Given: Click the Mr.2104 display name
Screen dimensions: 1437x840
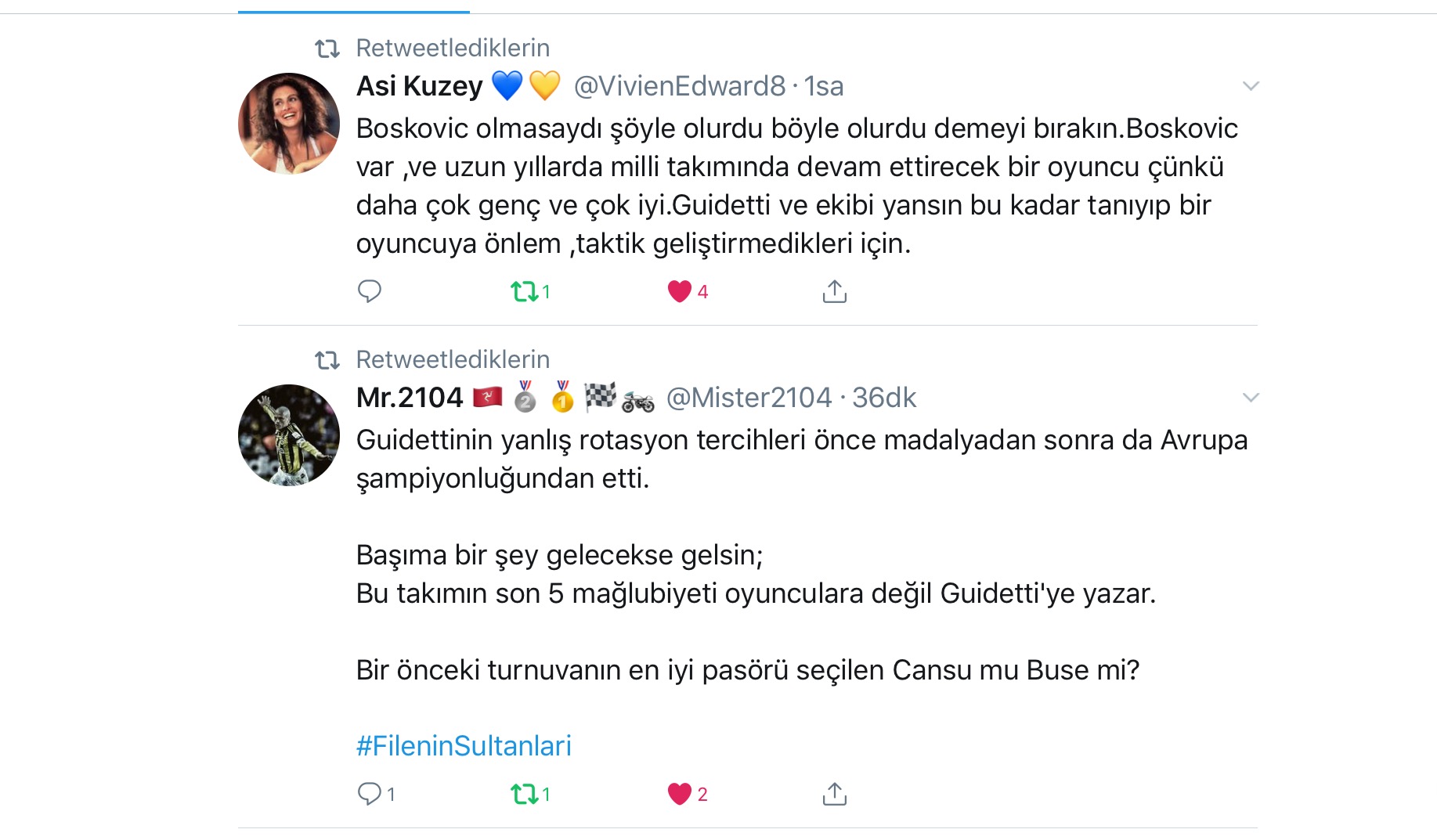Looking at the screenshot, I should (410, 398).
